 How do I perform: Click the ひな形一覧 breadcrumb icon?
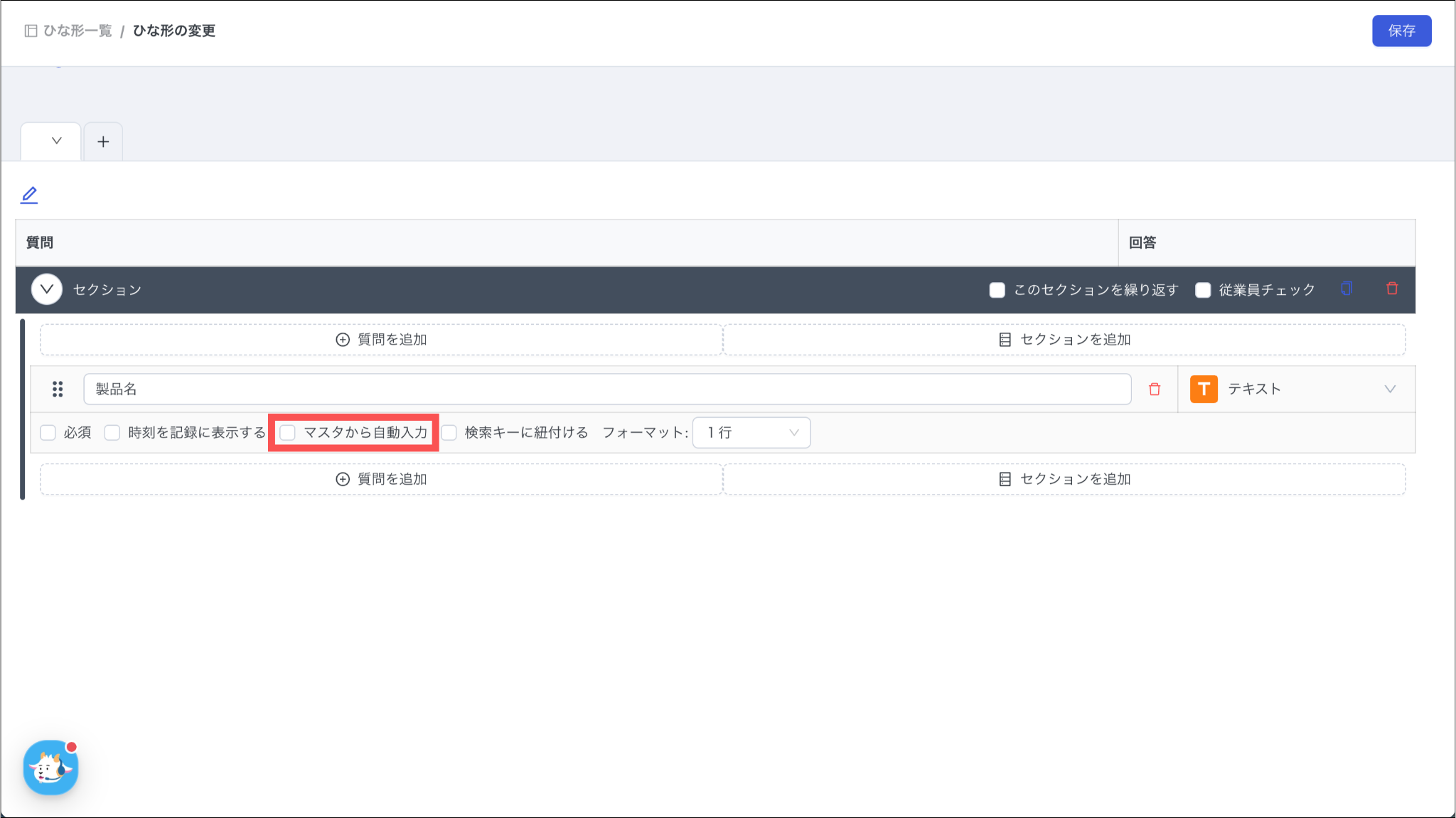31,31
